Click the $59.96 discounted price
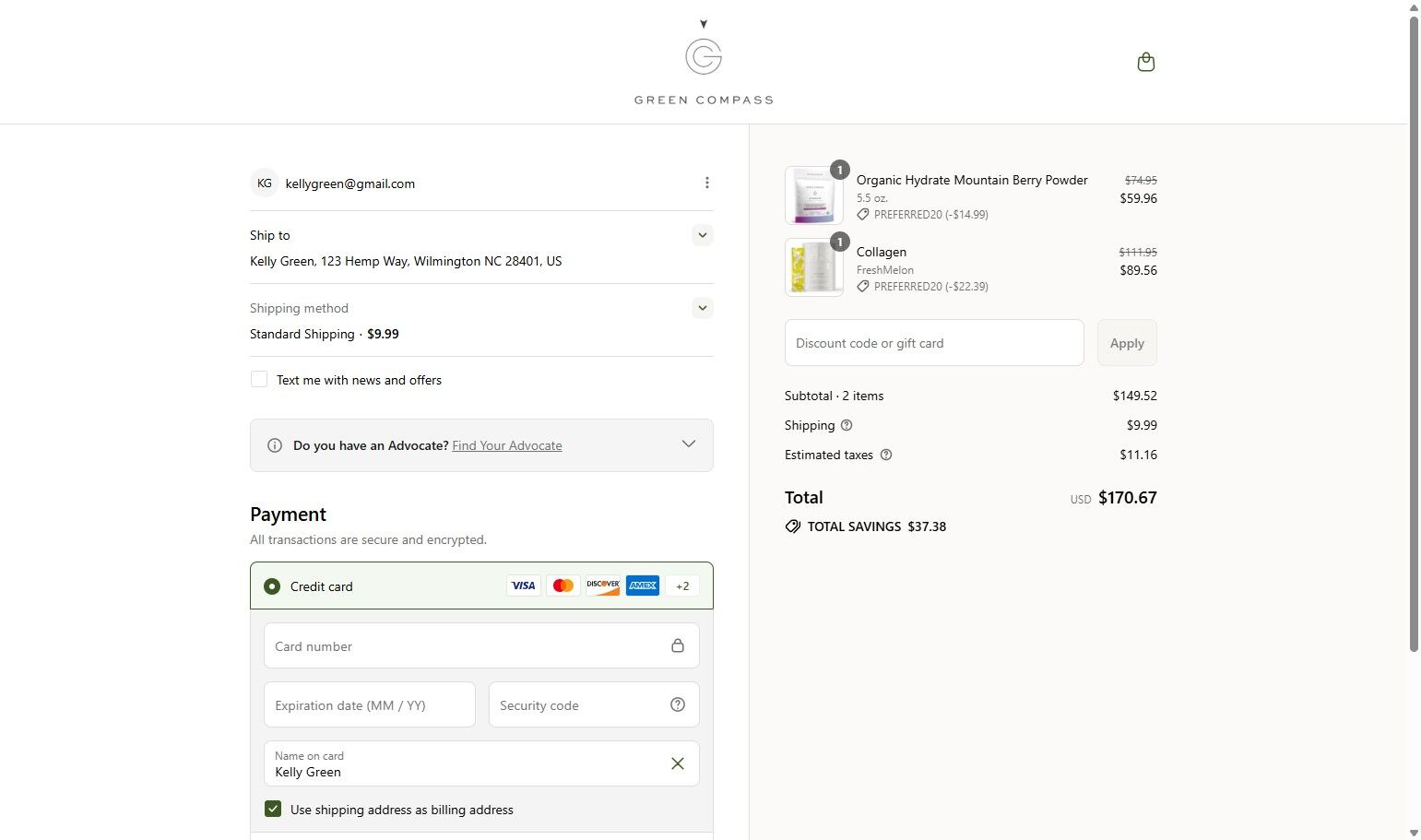1421x840 pixels. click(1138, 198)
